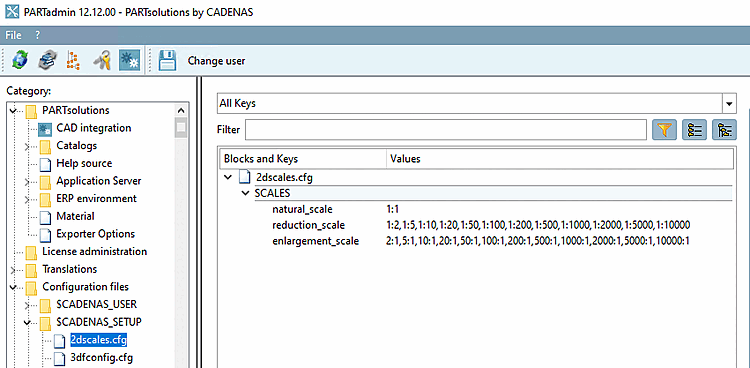Click the orange tree structure toolbar icon
750x368 pixels.
73,61
